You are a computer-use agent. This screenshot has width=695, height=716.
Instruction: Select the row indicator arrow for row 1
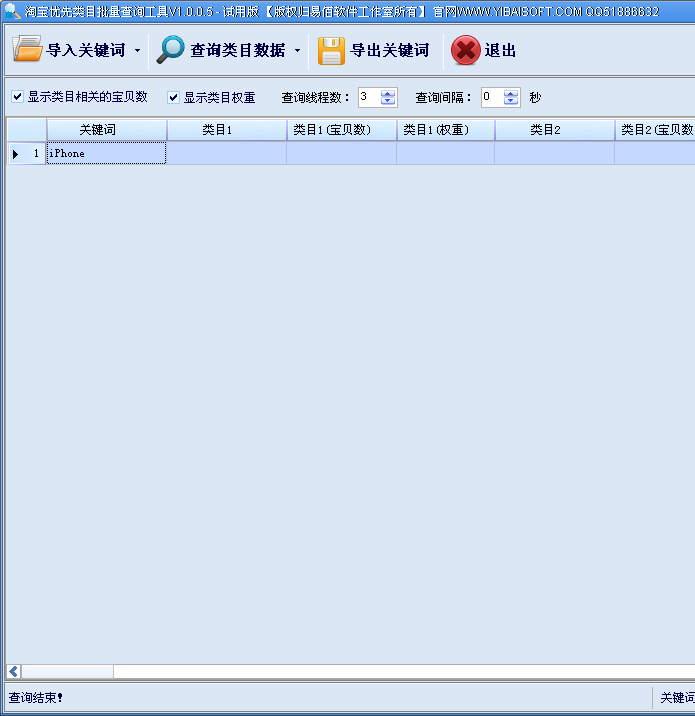point(16,154)
